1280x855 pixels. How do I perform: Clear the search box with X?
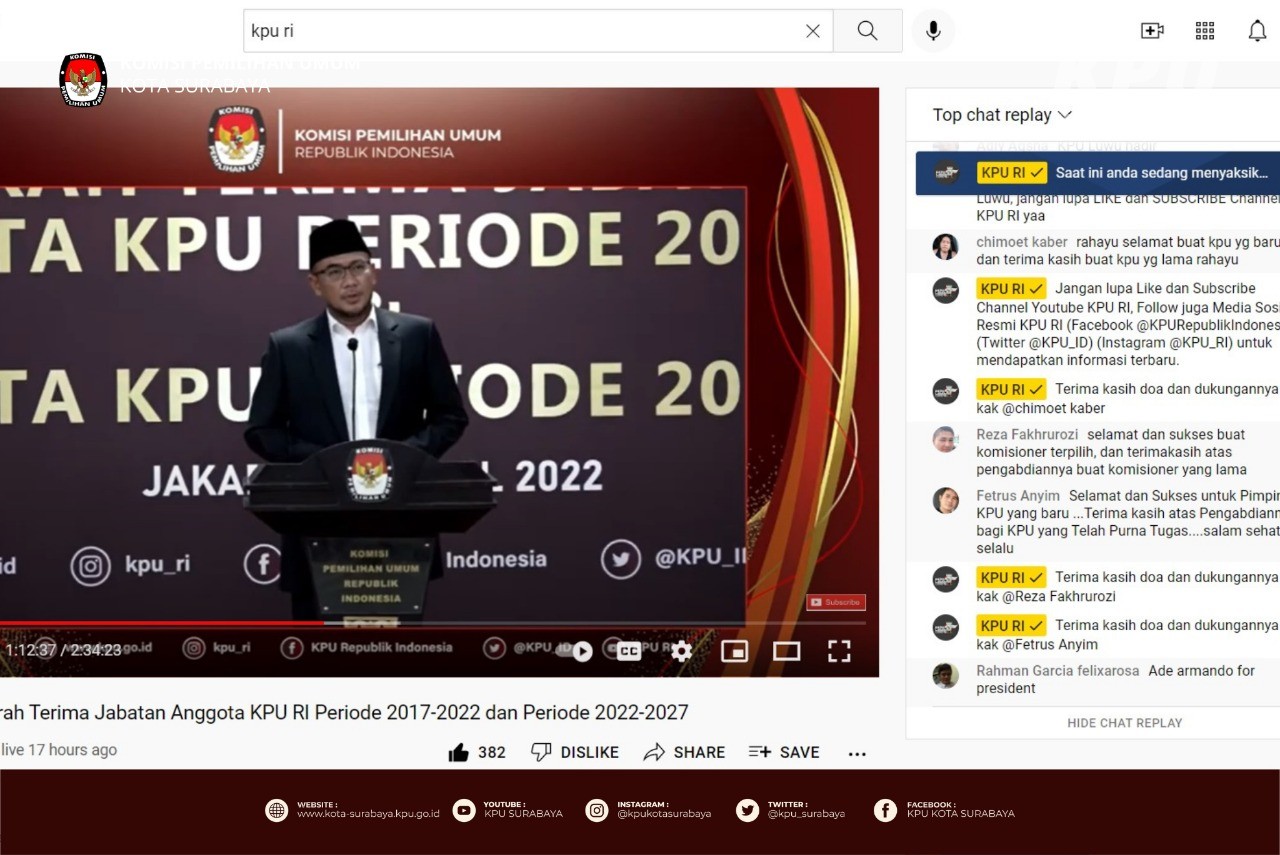tap(813, 31)
